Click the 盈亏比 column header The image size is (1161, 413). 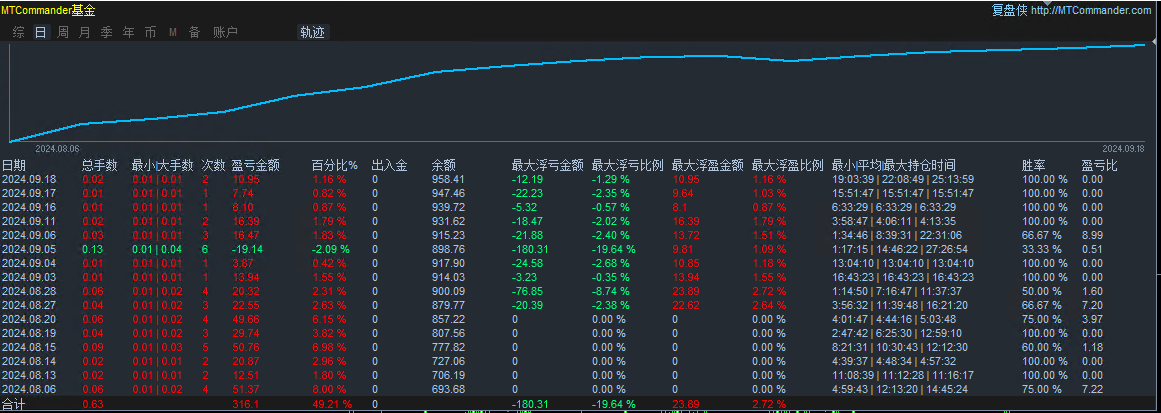1100,165
